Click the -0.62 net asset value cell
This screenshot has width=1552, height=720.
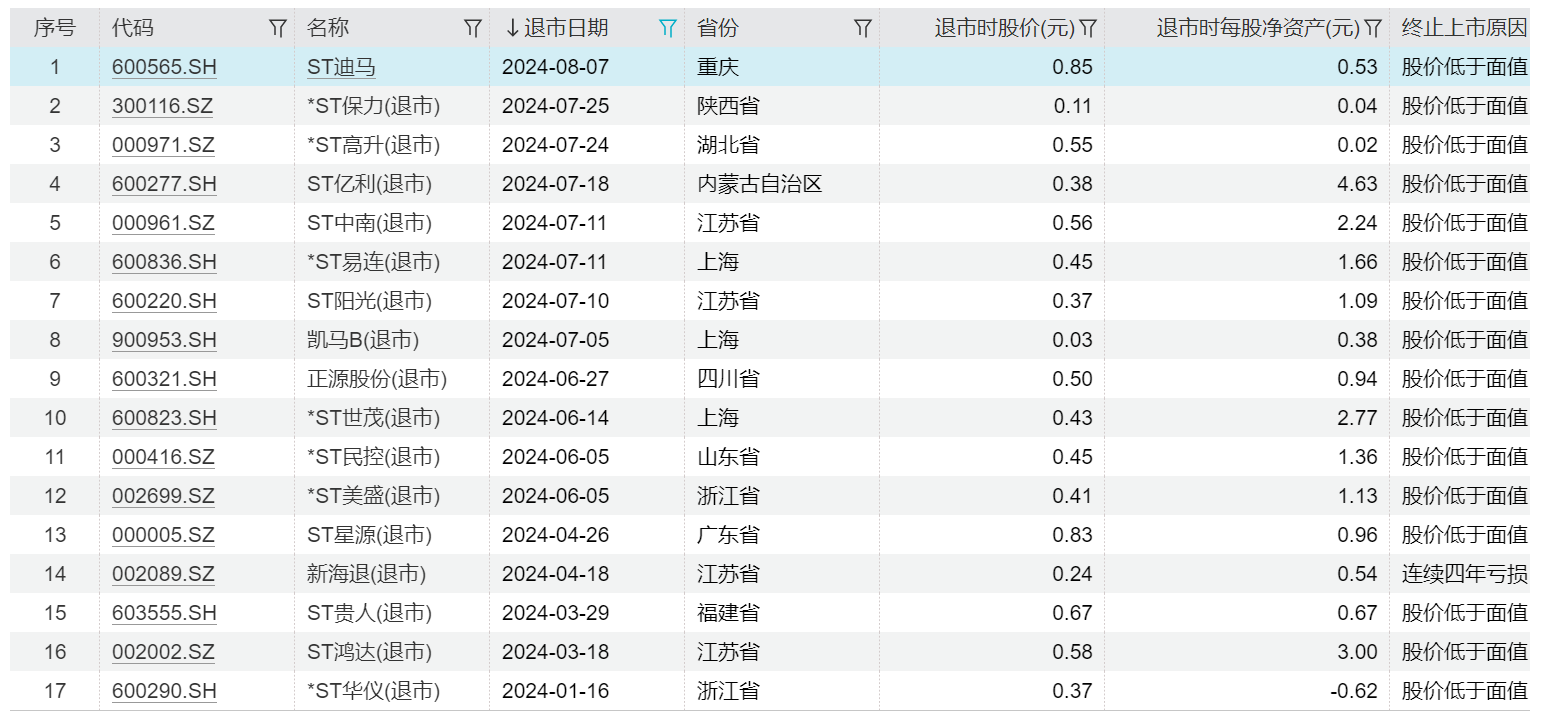coord(1357,692)
